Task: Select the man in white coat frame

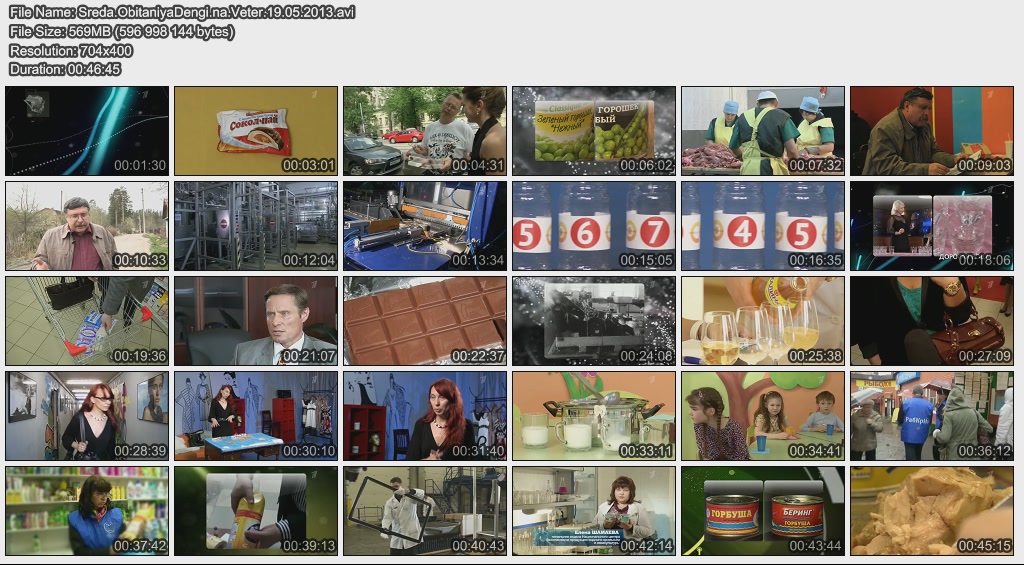Action: (424, 511)
